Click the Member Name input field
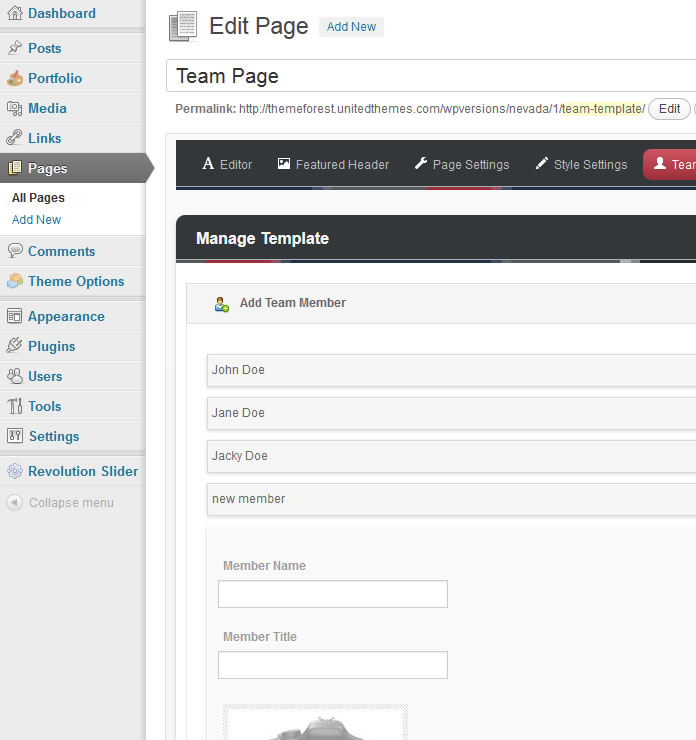The height and width of the screenshot is (740, 696). click(x=333, y=594)
